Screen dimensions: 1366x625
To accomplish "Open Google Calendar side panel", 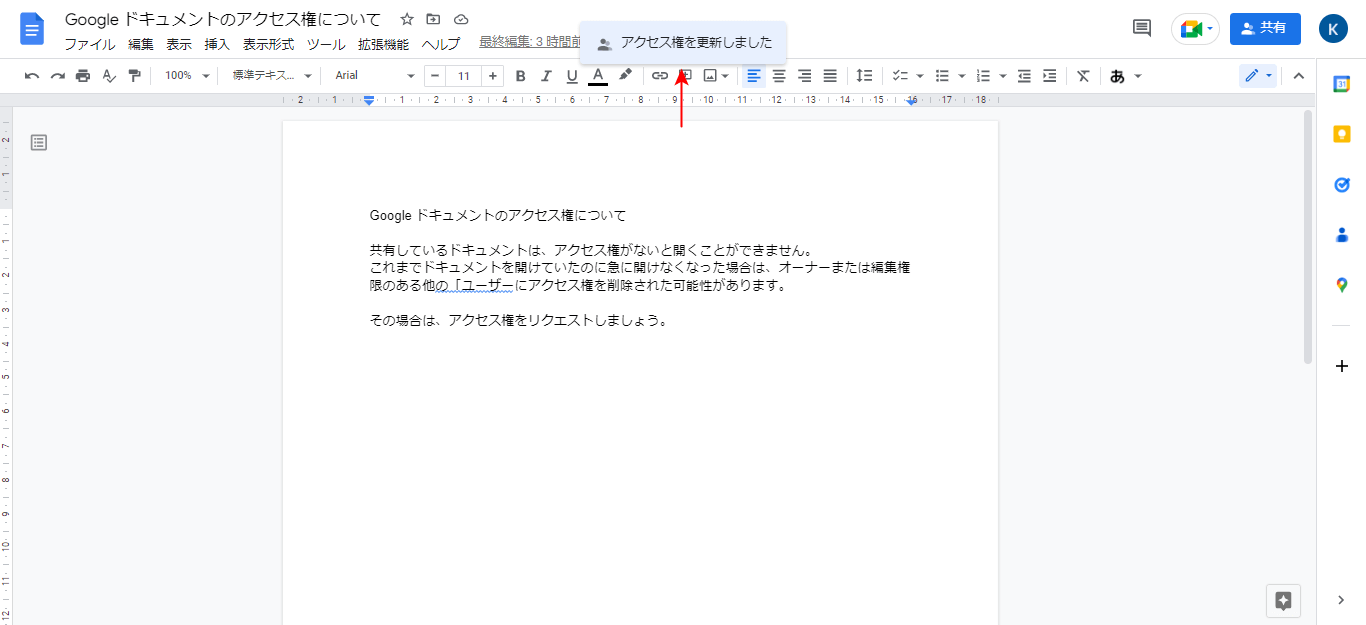I will 1342,84.
